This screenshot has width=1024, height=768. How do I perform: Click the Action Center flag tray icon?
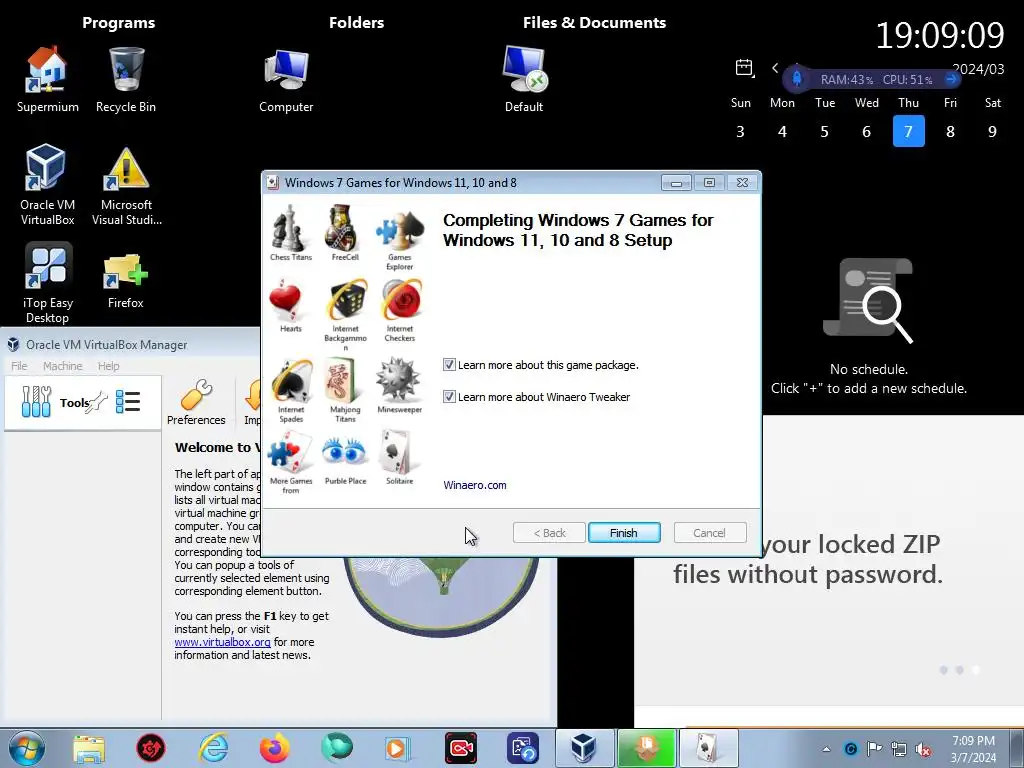click(874, 749)
